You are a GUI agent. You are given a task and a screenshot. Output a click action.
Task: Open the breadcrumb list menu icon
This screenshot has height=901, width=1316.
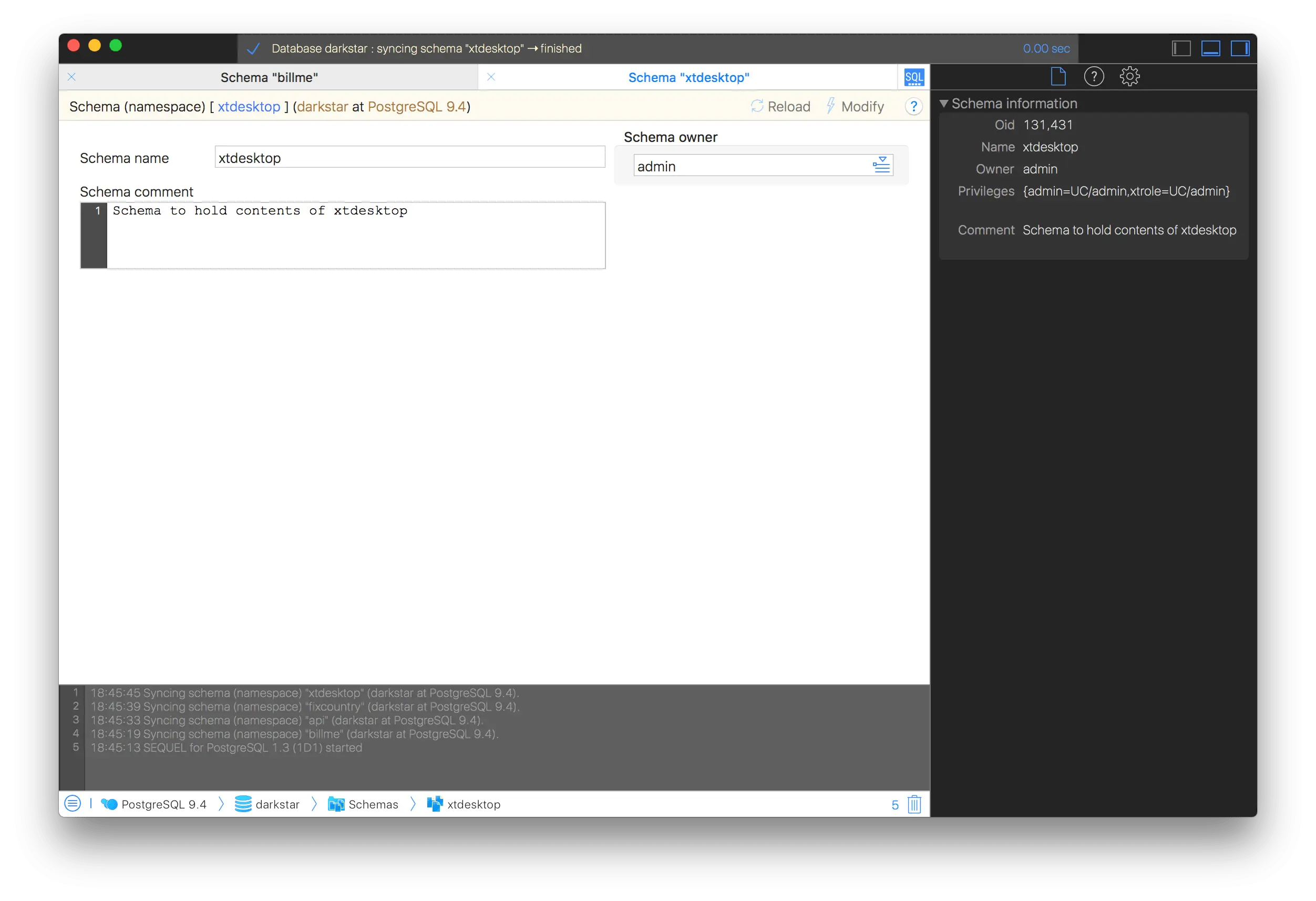pos(73,804)
